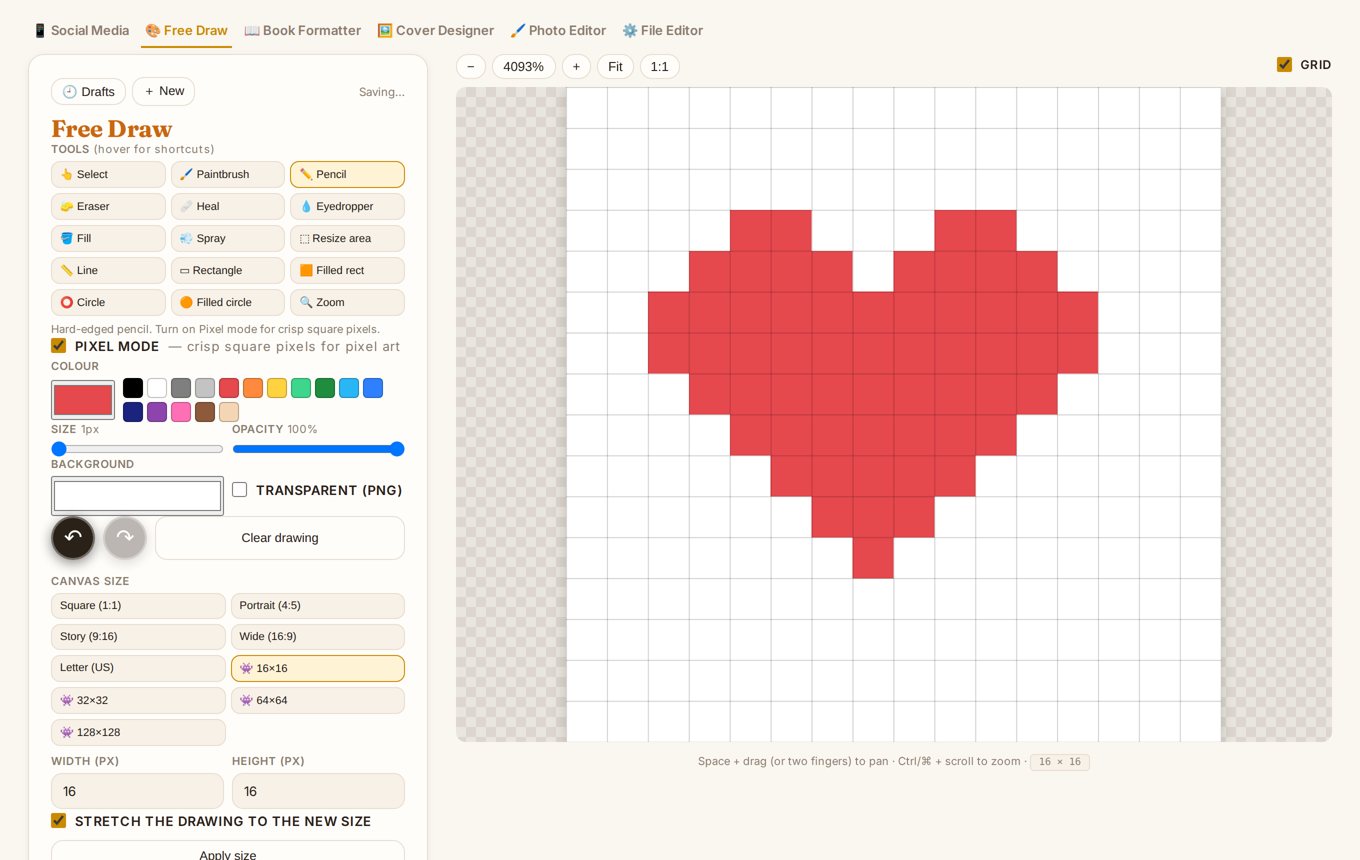Click the Width (px) input field
This screenshot has width=1360, height=860.
point(138,791)
